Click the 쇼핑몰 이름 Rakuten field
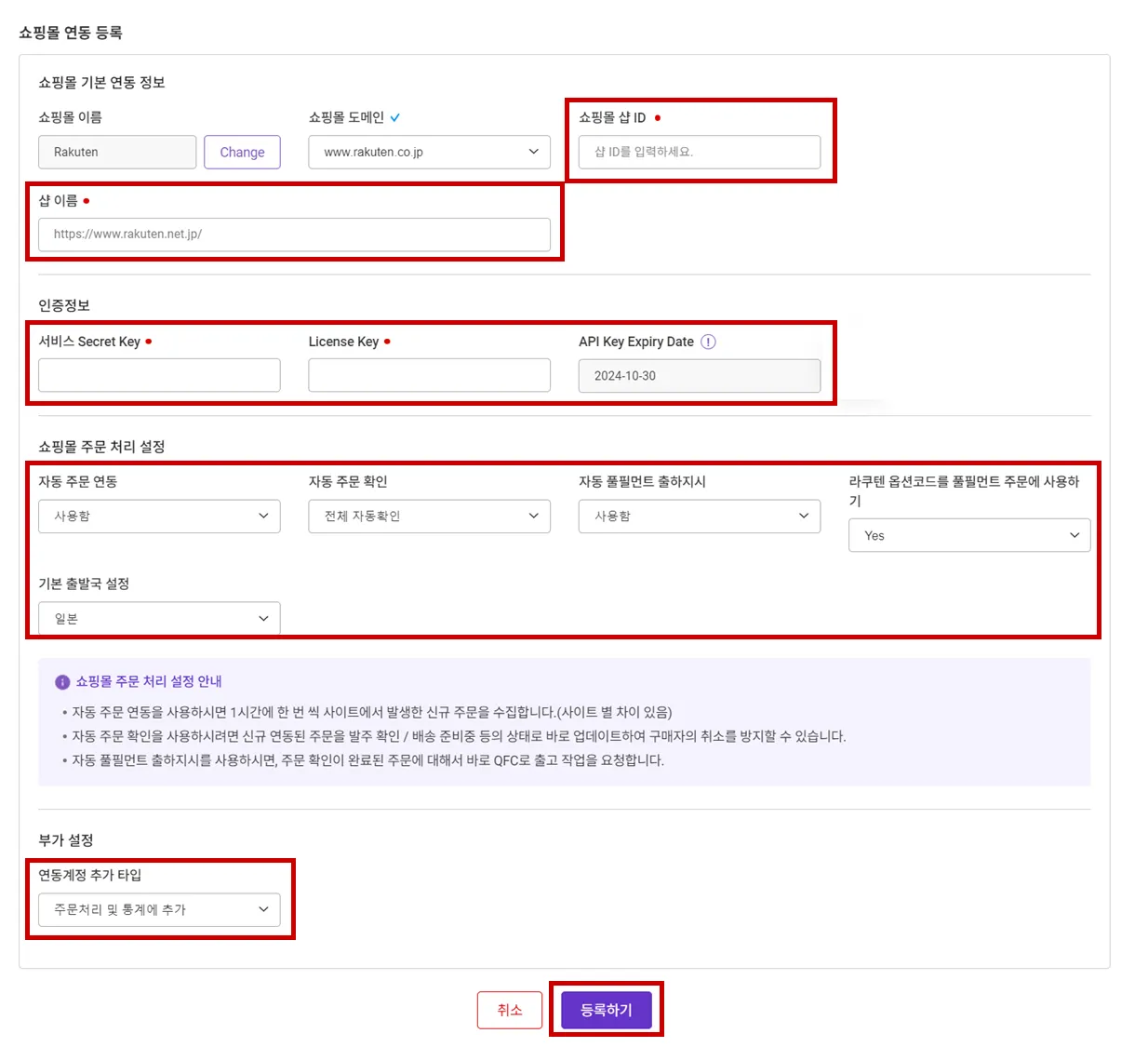The height and width of the screenshot is (1047, 1148). [117, 152]
